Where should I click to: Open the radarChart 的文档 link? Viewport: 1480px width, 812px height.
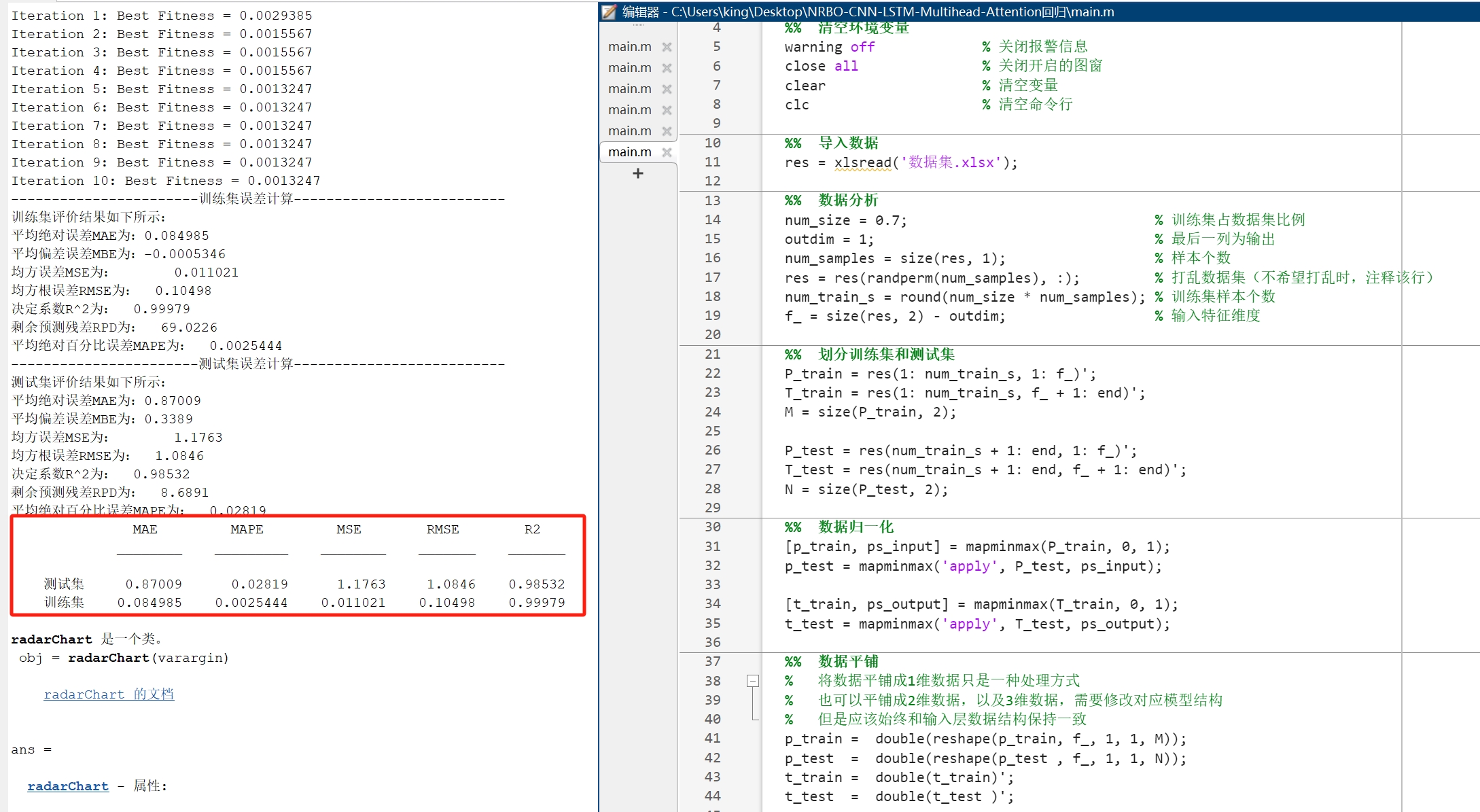[109, 694]
